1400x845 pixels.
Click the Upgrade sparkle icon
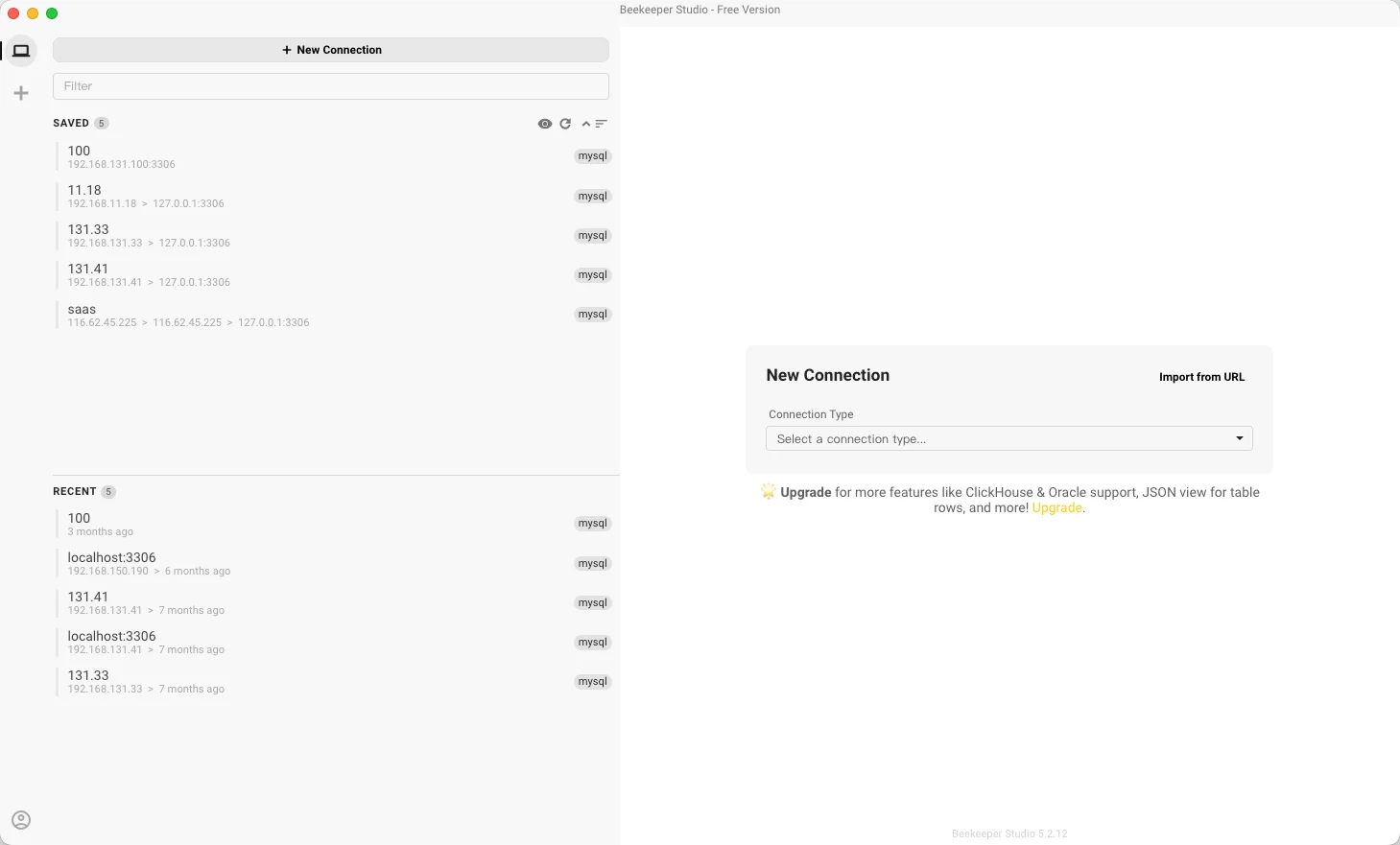pyautogui.click(x=768, y=492)
